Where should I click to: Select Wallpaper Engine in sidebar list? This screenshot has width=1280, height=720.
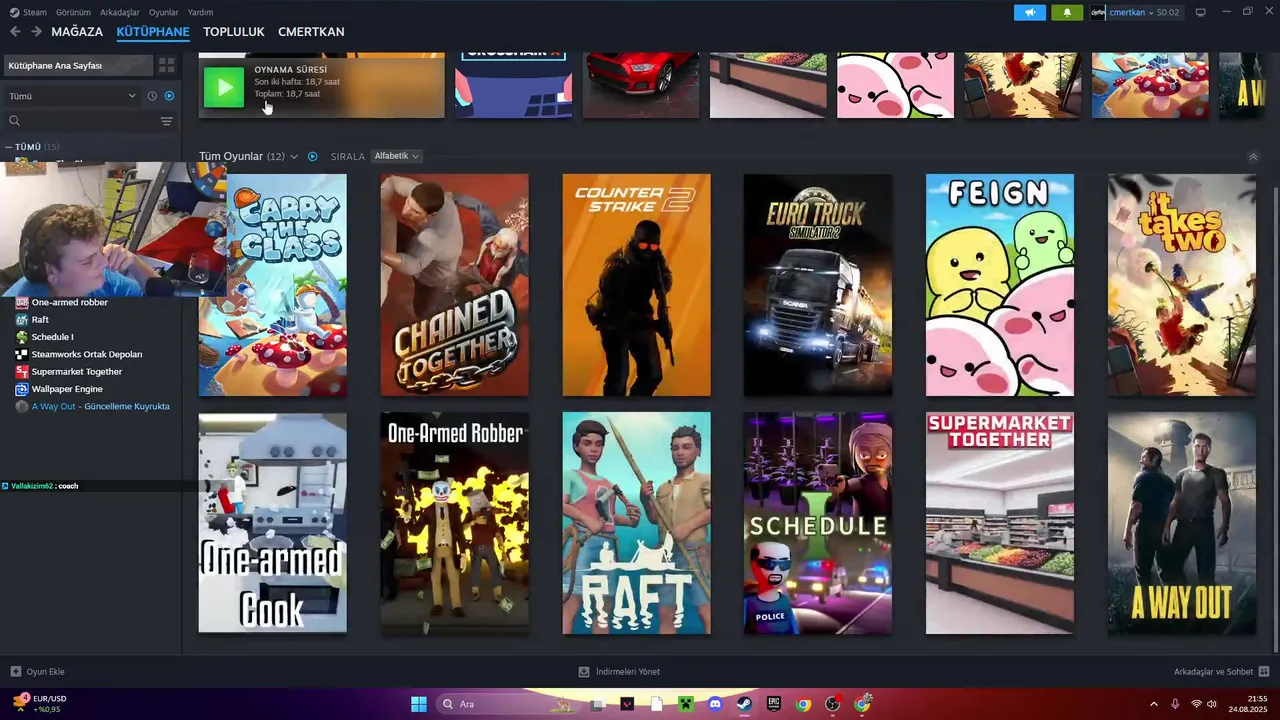point(67,389)
